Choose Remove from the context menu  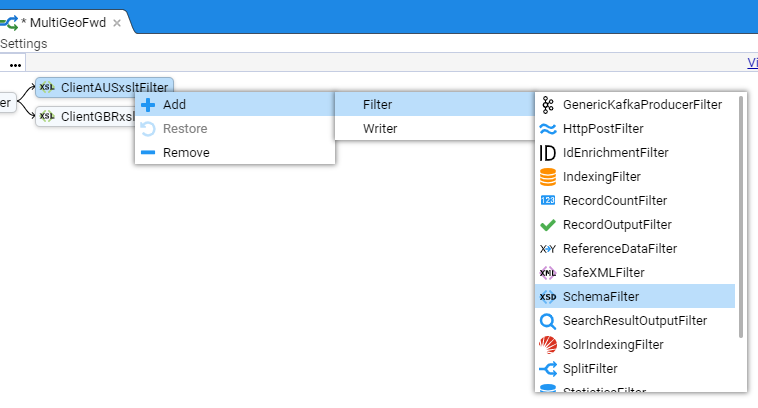point(186,153)
